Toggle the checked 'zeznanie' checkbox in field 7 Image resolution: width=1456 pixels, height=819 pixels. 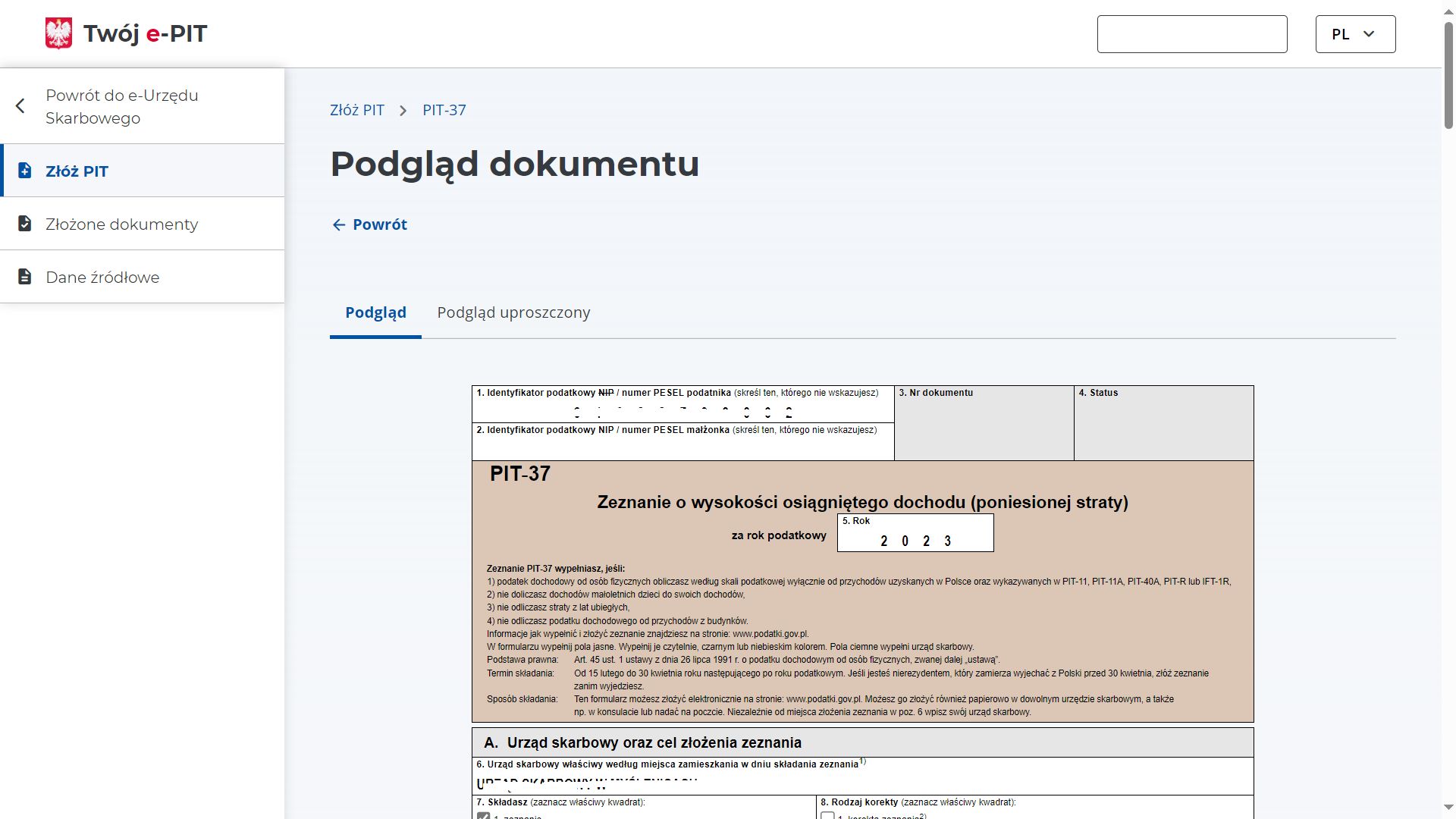click(483, 816)
